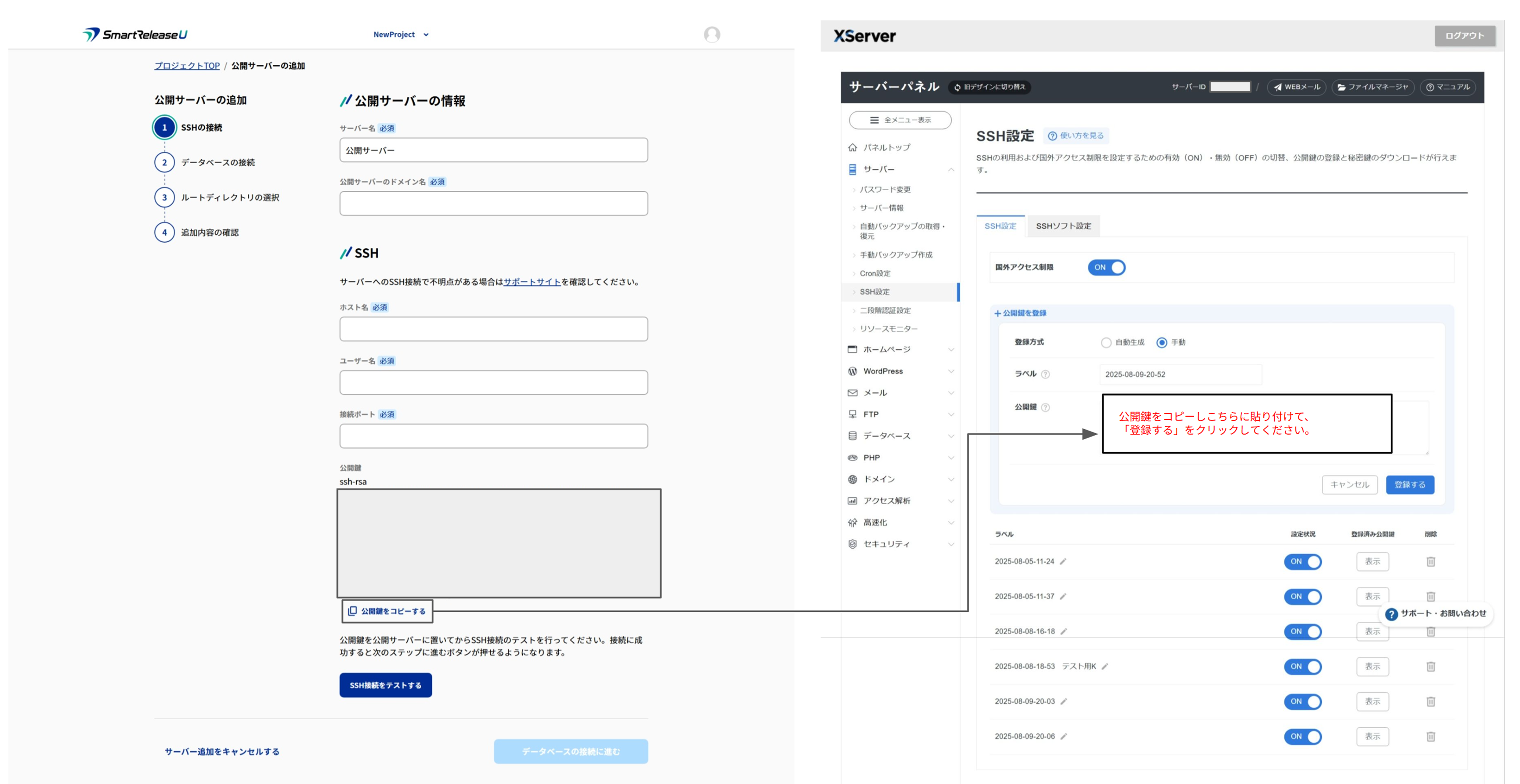Open the WEBメール shortcut
The image size is (1520, 784).
1296,87
